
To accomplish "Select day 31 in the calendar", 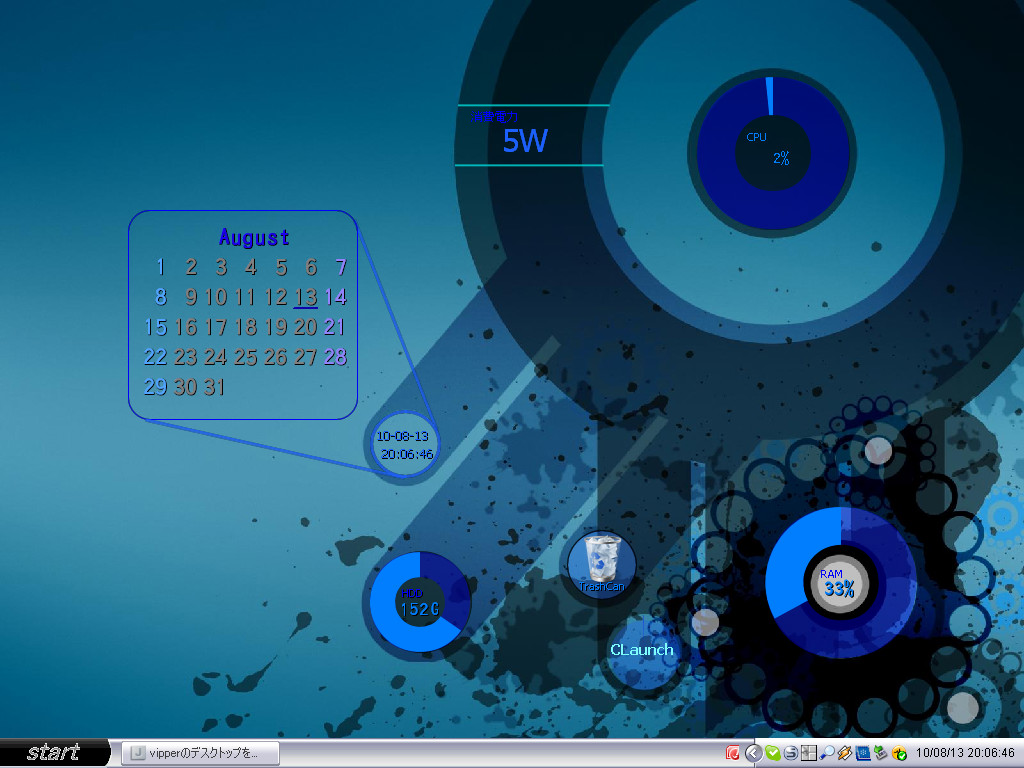I will (x=215, y=387).
